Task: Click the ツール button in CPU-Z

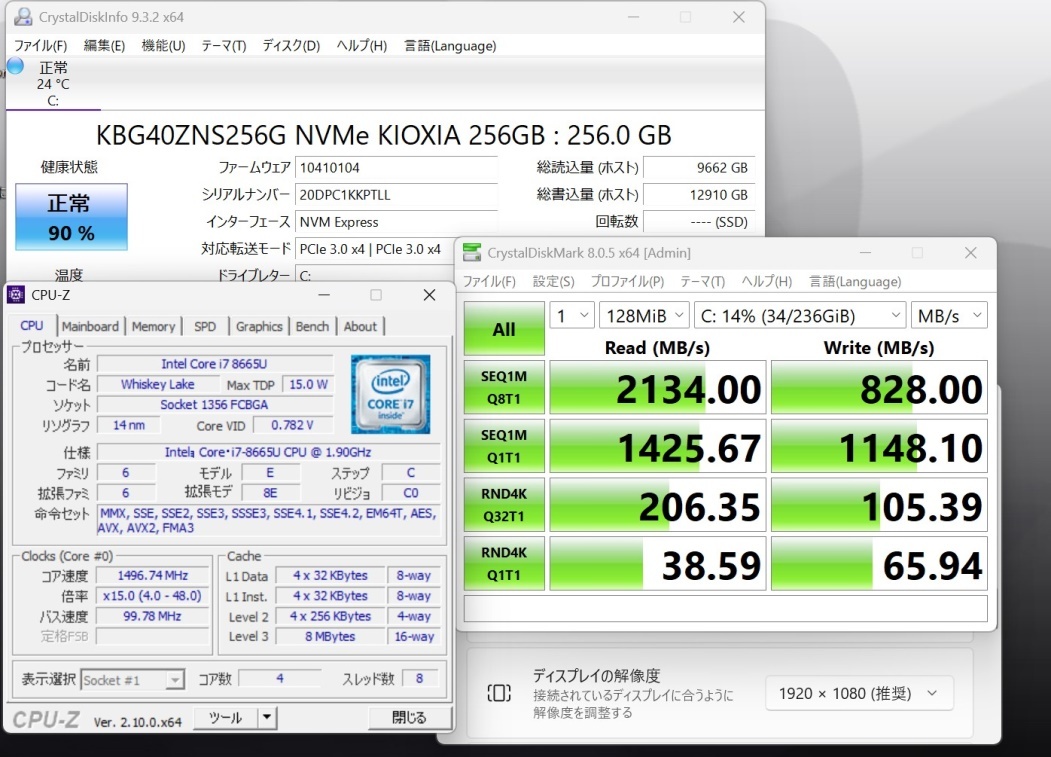Action: [x=226, y=718]
